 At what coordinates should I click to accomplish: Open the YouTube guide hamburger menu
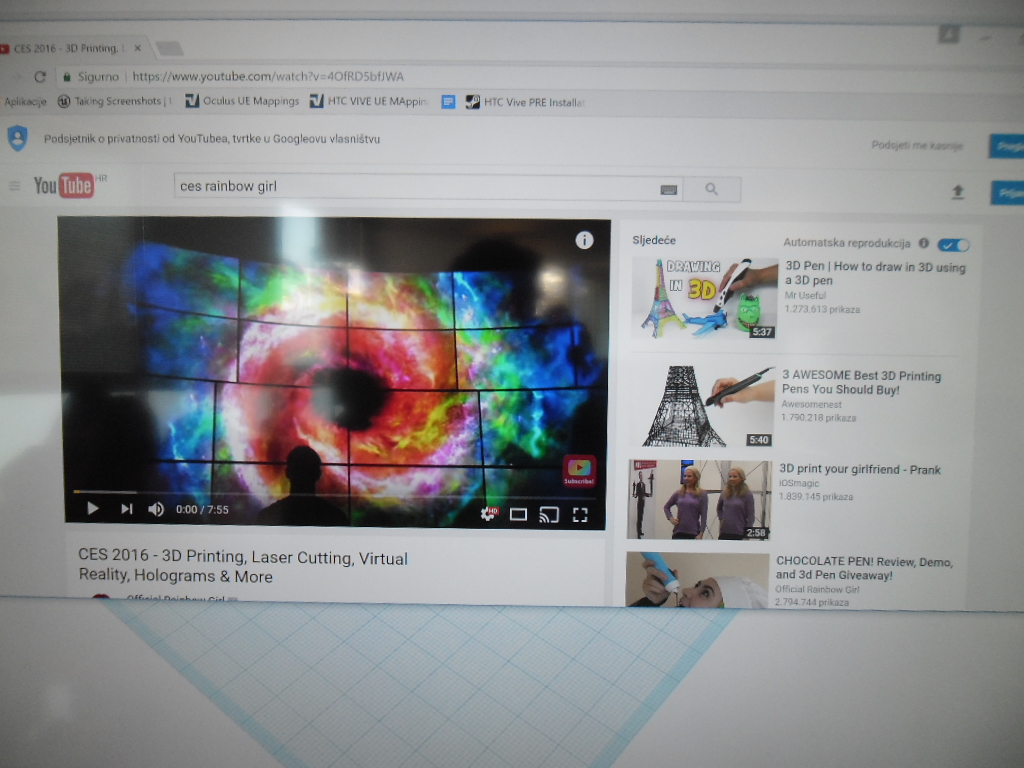click(x=14, y=186)
